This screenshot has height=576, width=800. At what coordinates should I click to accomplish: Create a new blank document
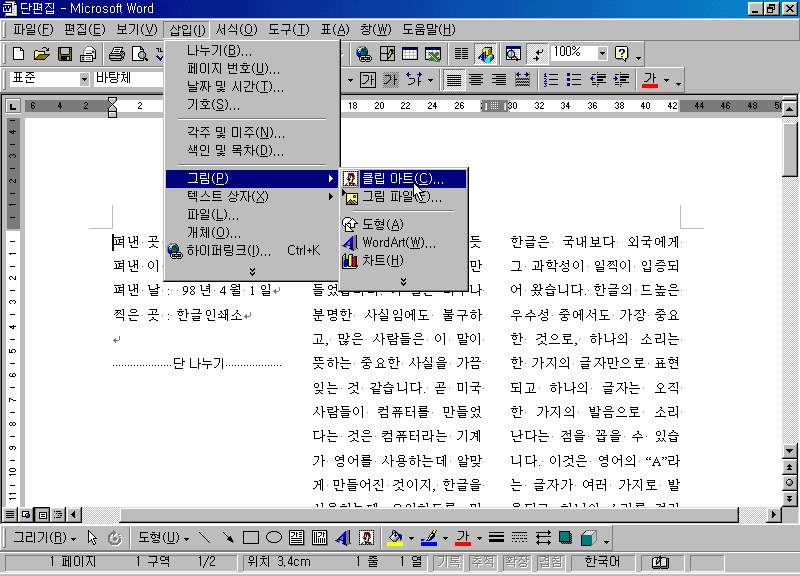18,54
